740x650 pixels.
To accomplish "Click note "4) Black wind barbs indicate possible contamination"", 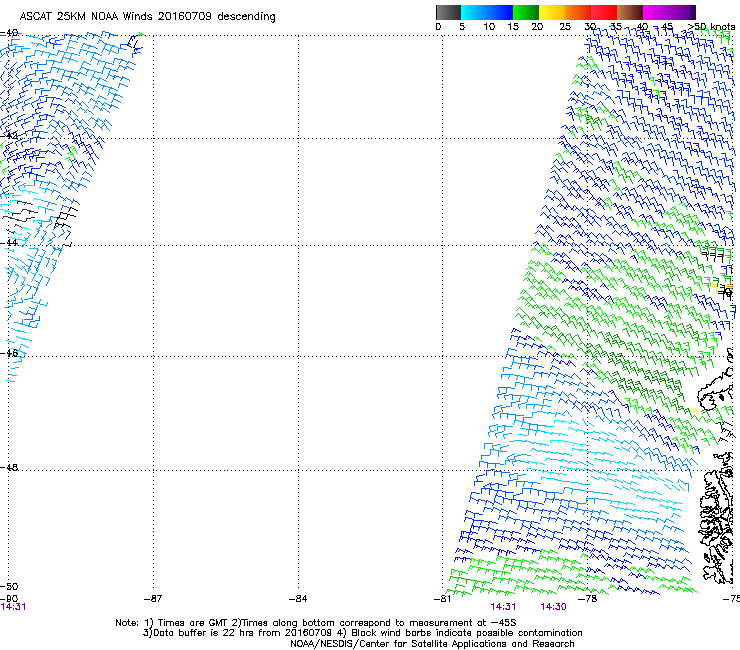I will (x=459, y=633).
